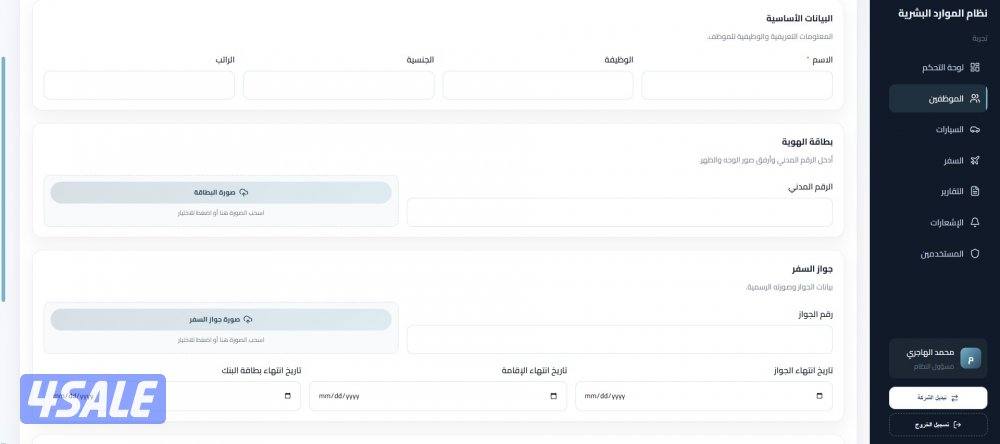This screenshot has width=1000, height=444.
Task: Click into the رقم الجواز input field
Action: point(619,339)
